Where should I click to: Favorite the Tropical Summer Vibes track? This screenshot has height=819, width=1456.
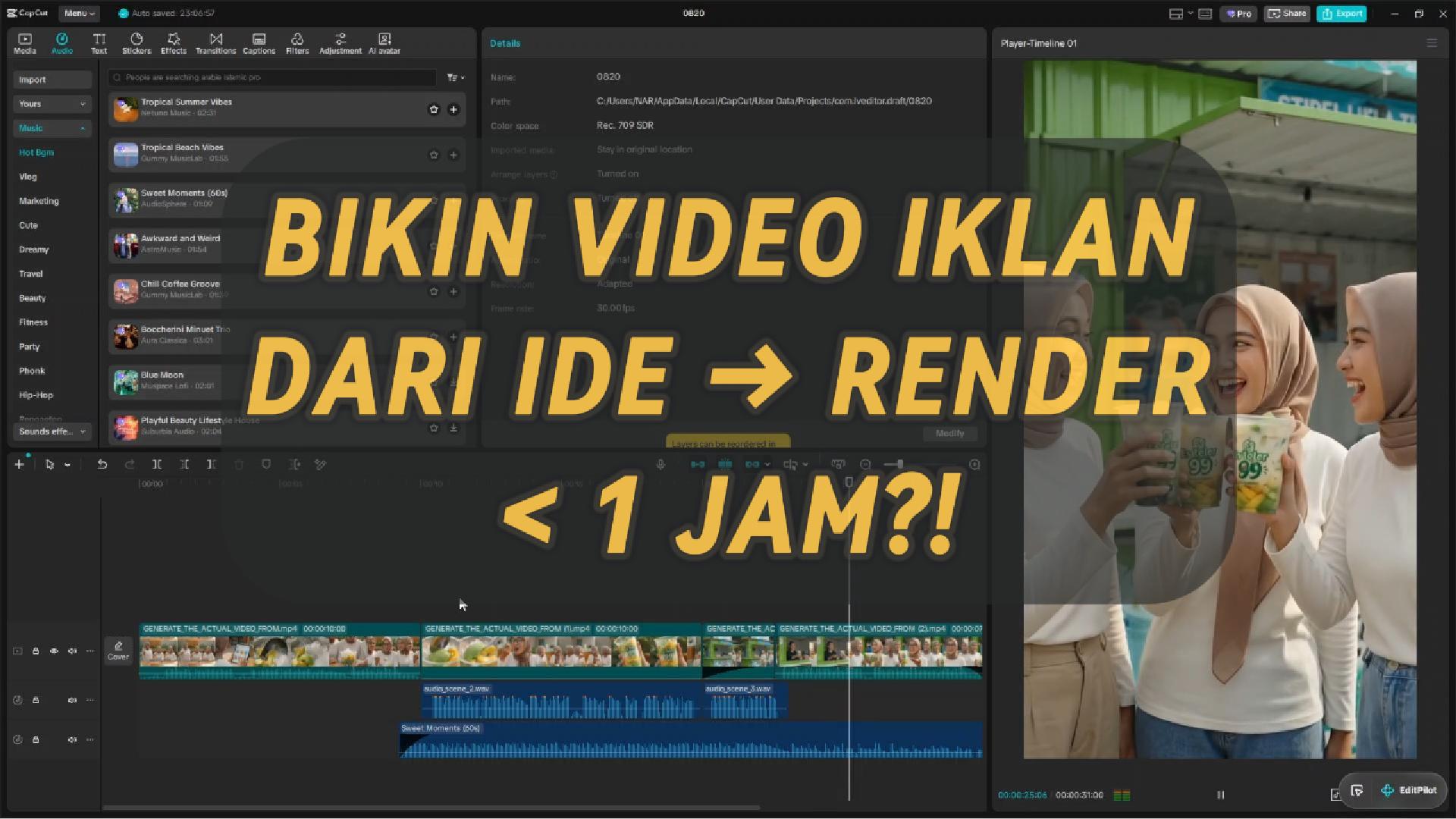point(434,109)
